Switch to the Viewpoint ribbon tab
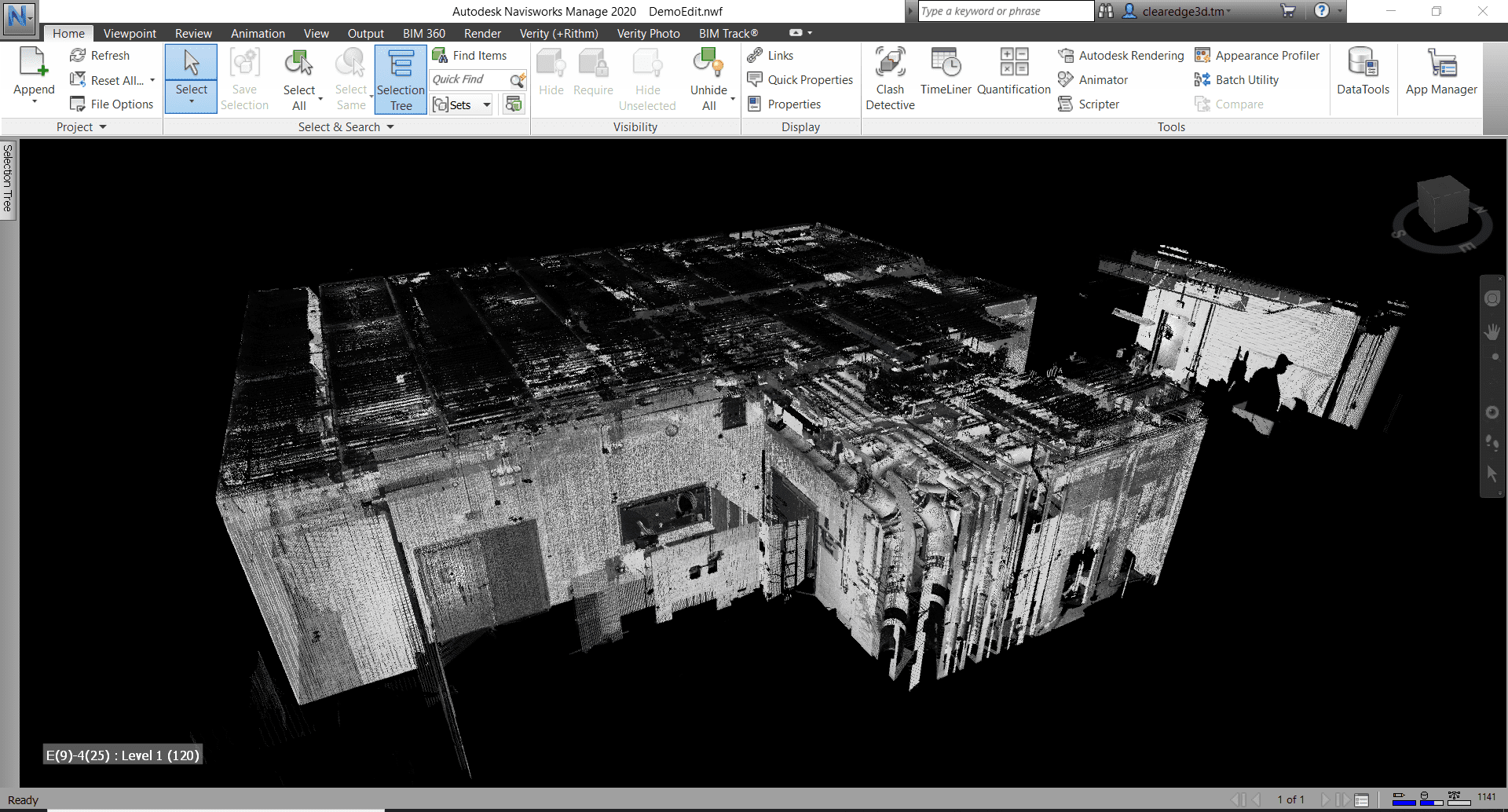Screen dimensions: 1508x812 tap(130, 34)
